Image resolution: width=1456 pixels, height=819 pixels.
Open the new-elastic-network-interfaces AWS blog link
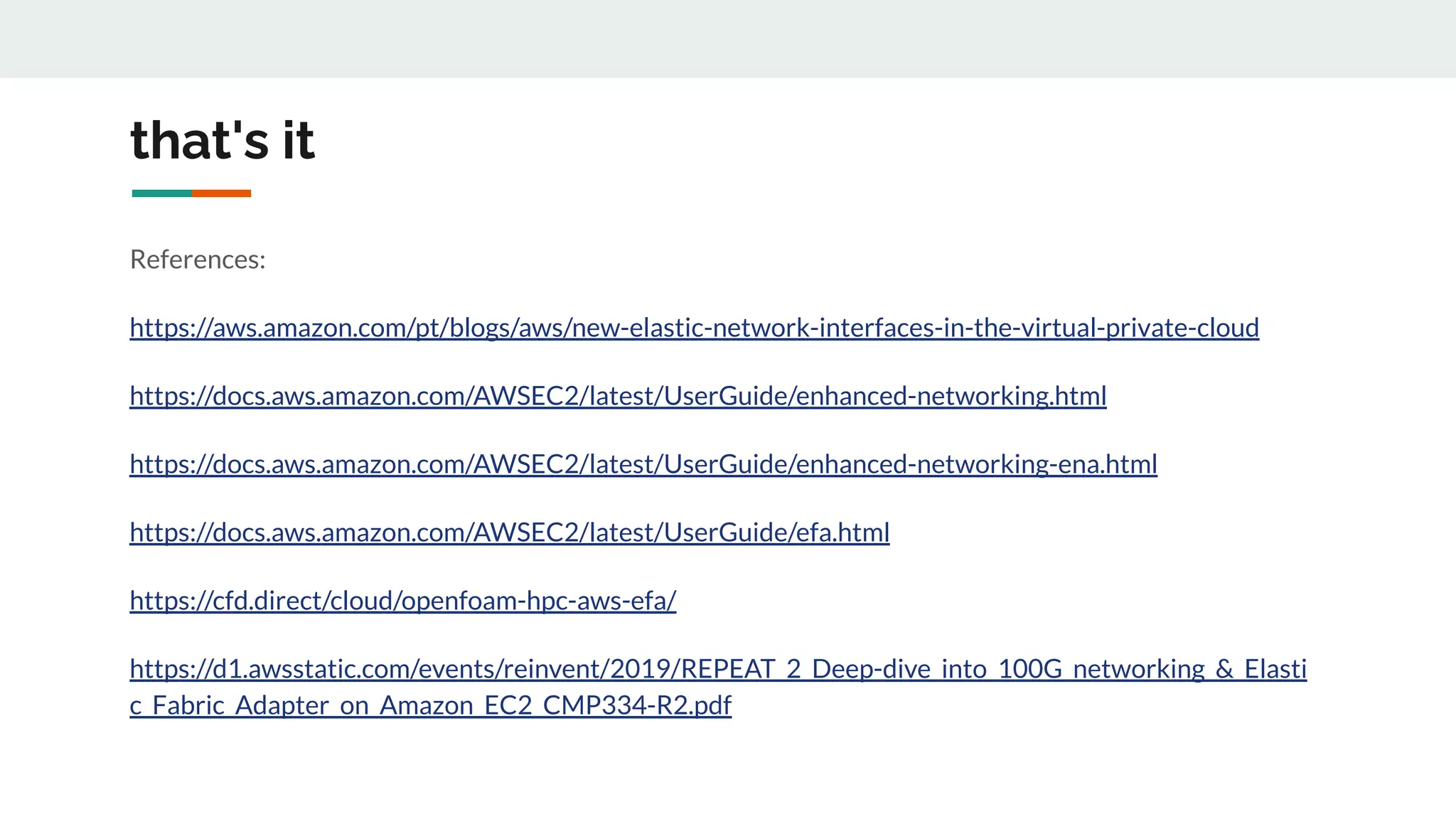(x=694, y=328)
